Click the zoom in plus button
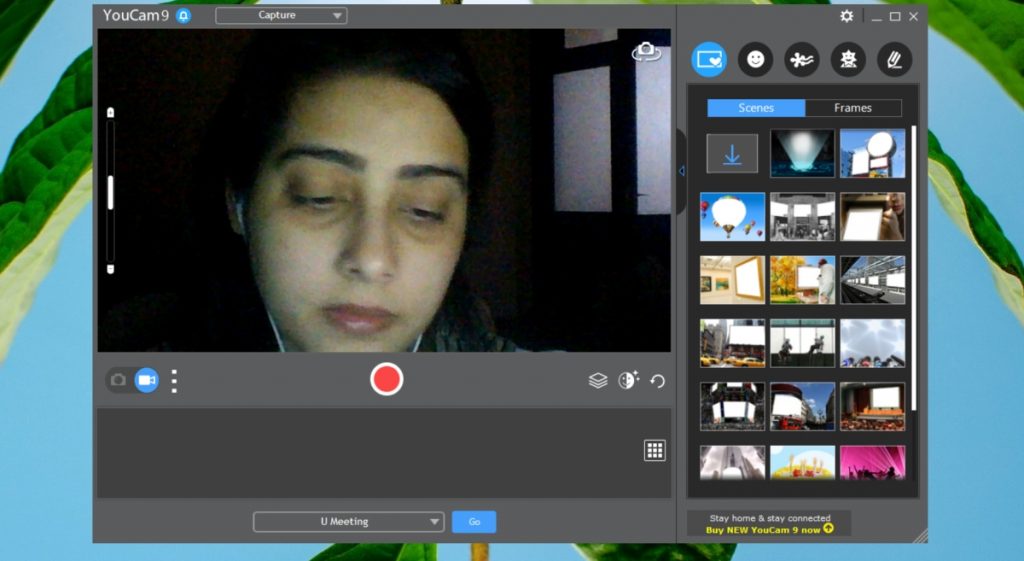The image size is (1024, 561). [110, 113]
